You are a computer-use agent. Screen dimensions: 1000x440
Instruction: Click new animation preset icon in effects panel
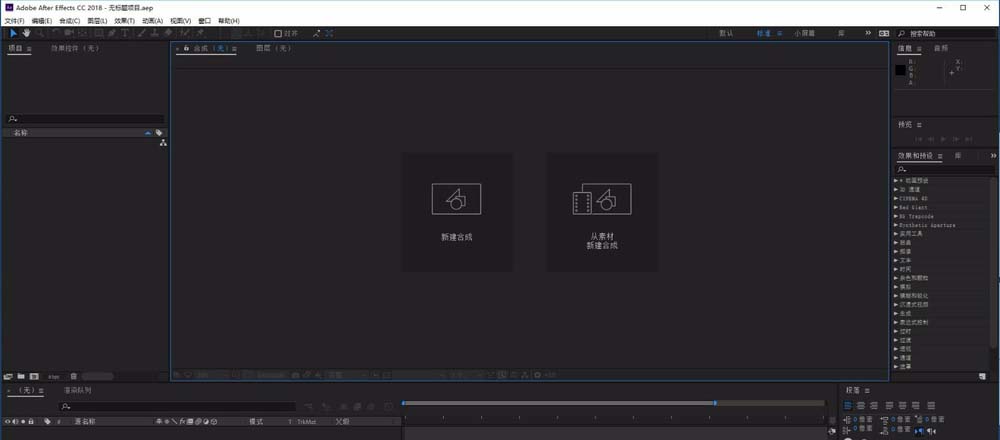coord(982,376)
